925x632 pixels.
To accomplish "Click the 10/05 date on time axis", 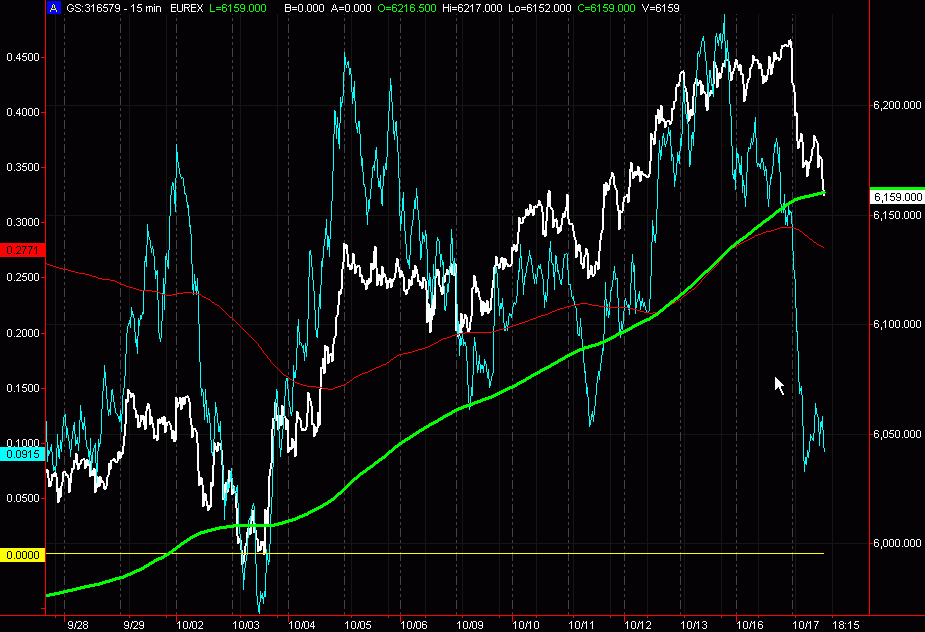I will pyautogui.click(x=358, y=625).
